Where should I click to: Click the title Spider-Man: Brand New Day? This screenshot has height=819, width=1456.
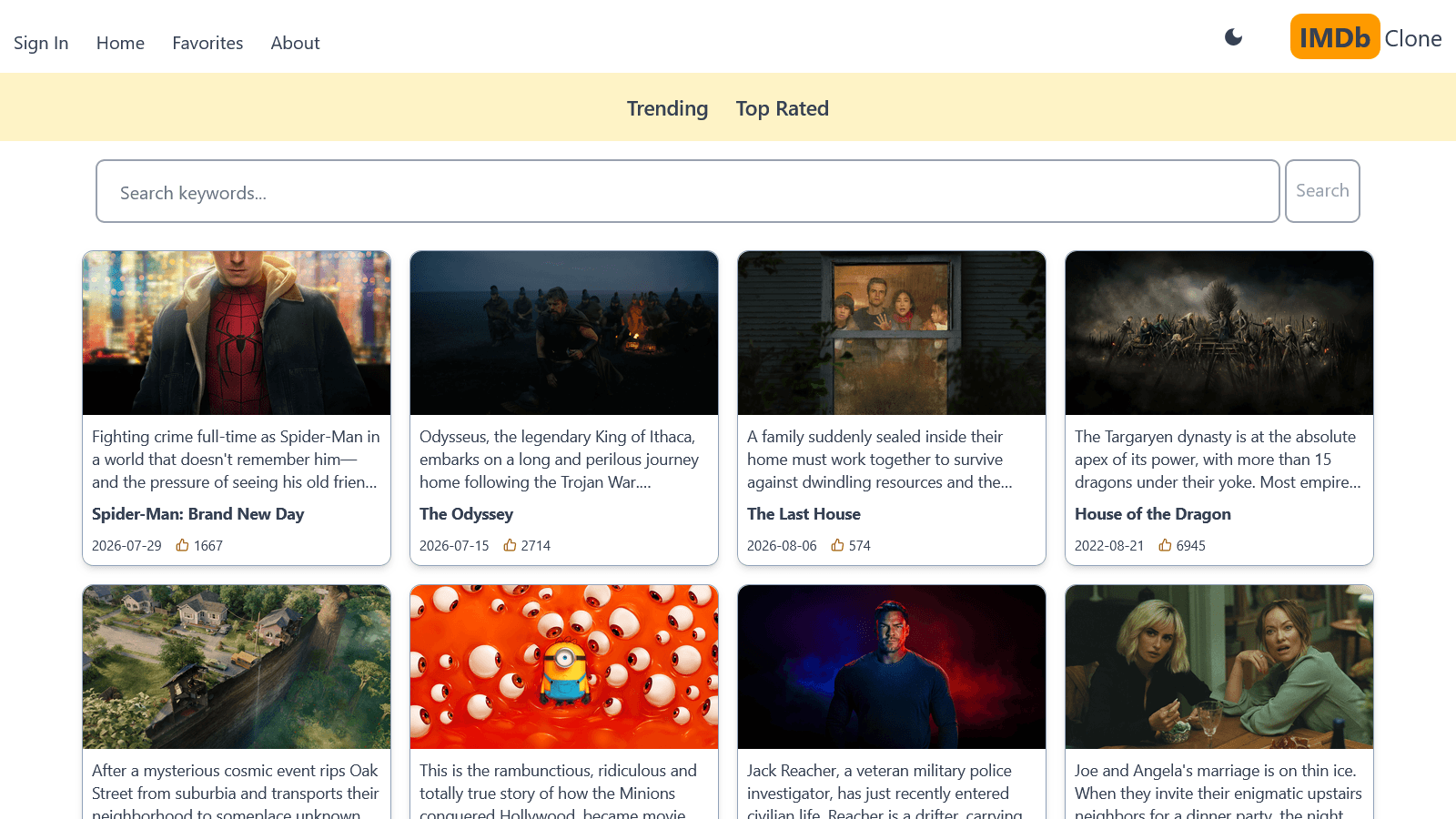point(197,514)
